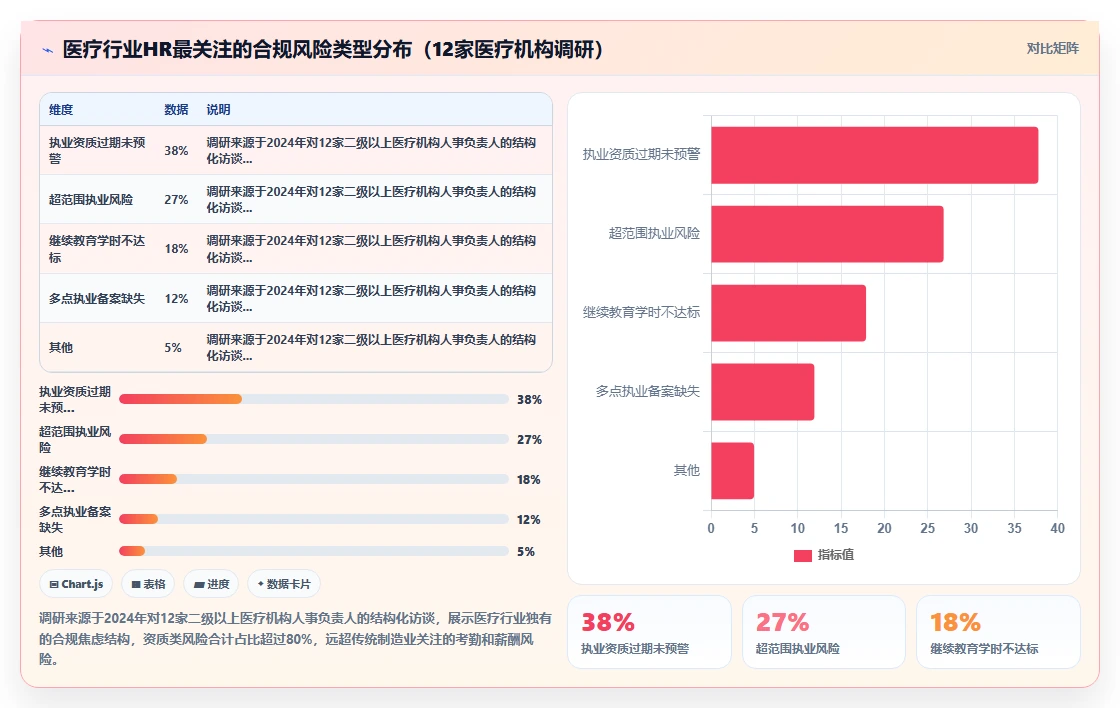1120x708 pixels.
Task: Click the 其他 5% progress bar
Action: pos(314,551)
